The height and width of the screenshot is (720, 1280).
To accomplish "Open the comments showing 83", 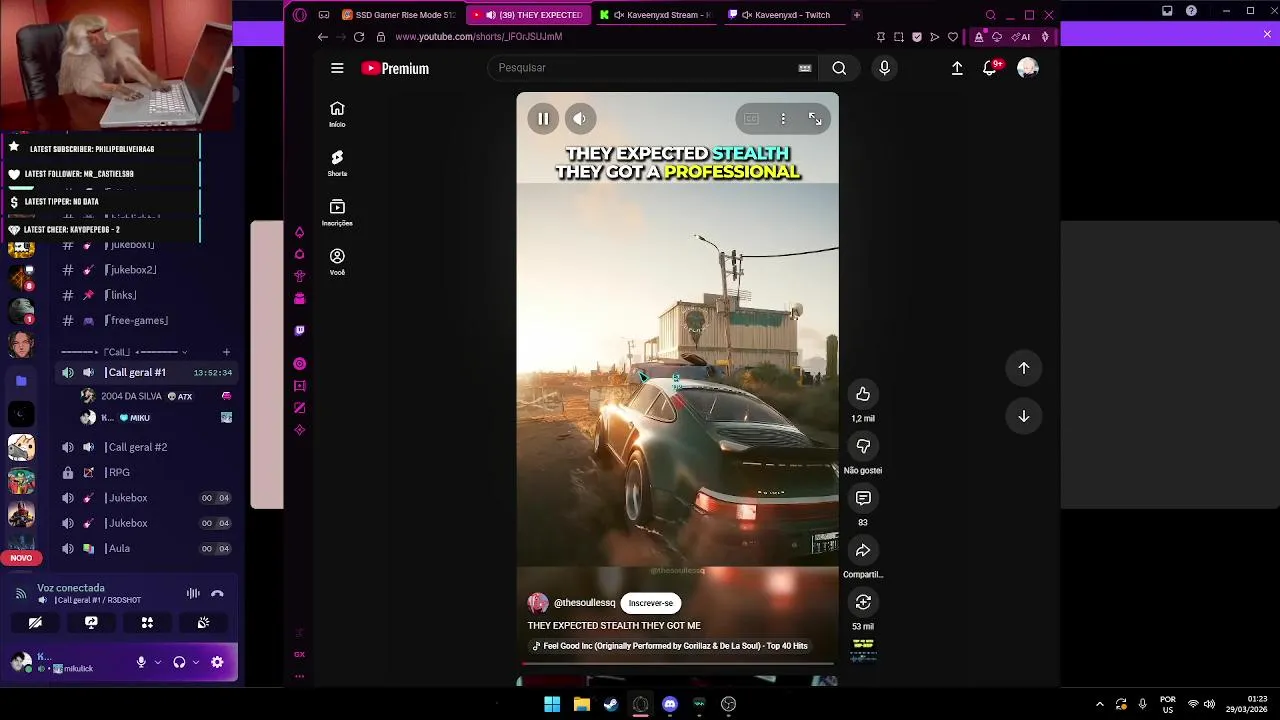I will [x=863, y=498].
